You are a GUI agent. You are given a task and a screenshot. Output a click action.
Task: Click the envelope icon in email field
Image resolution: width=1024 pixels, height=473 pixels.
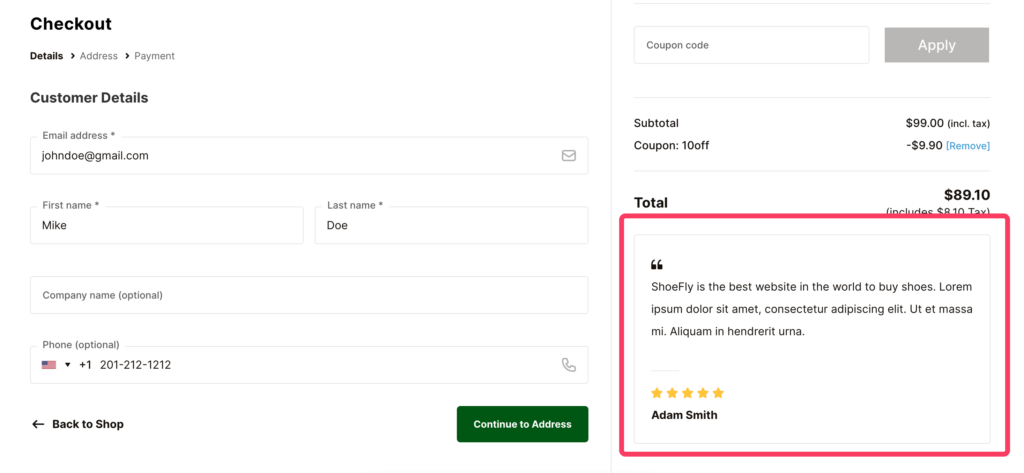coord(568,156)
